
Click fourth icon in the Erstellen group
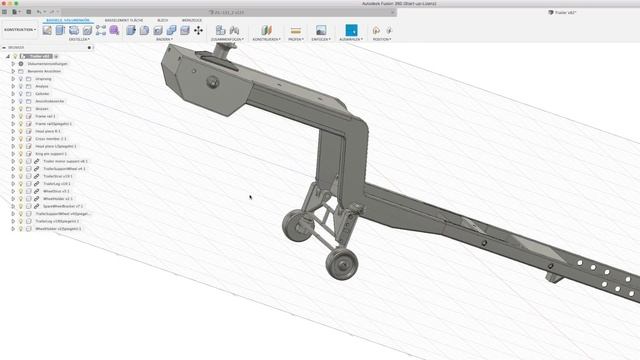point(87,30)
